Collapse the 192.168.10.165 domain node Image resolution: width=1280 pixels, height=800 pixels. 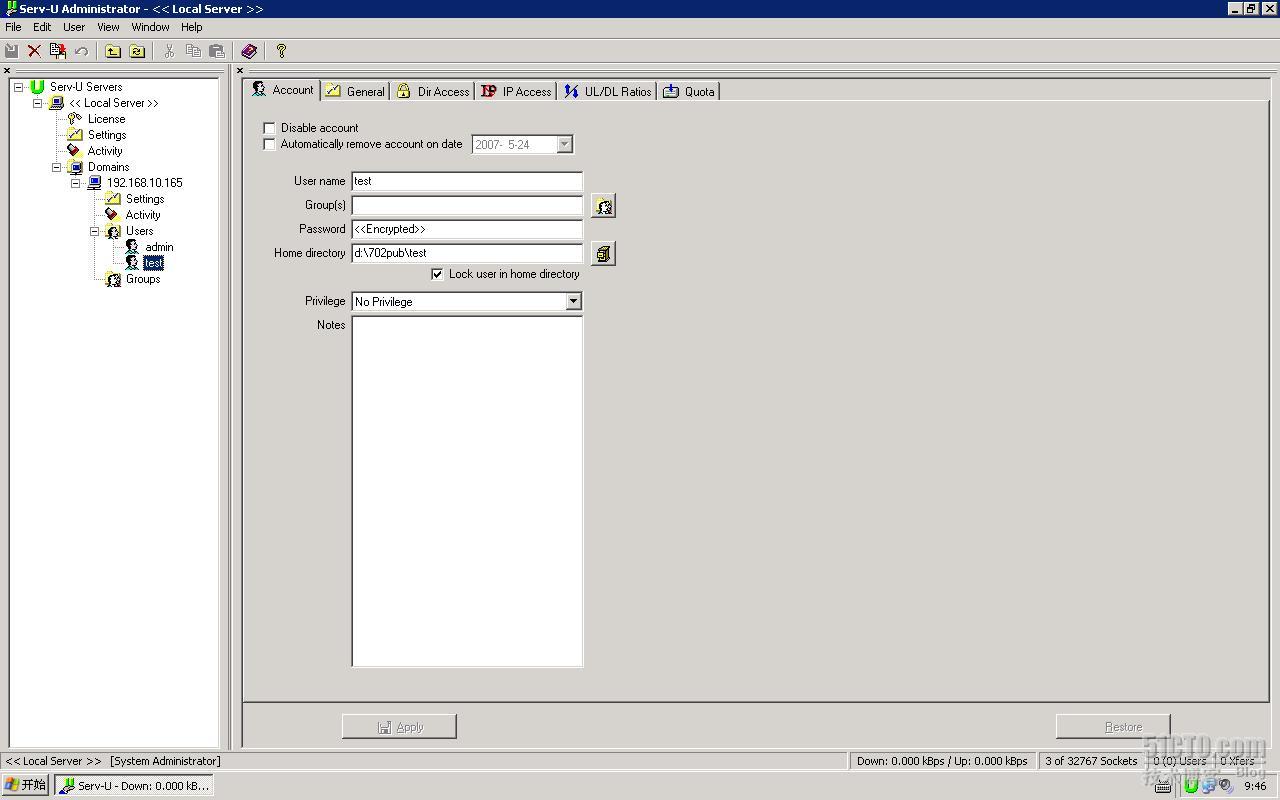point(76,183)
